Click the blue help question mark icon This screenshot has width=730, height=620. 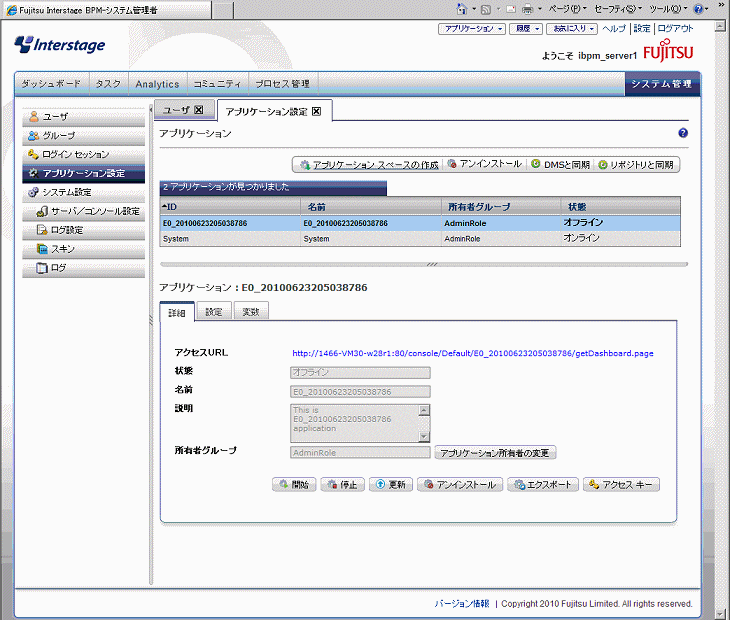pyautogui.click(x=683, y=133)
